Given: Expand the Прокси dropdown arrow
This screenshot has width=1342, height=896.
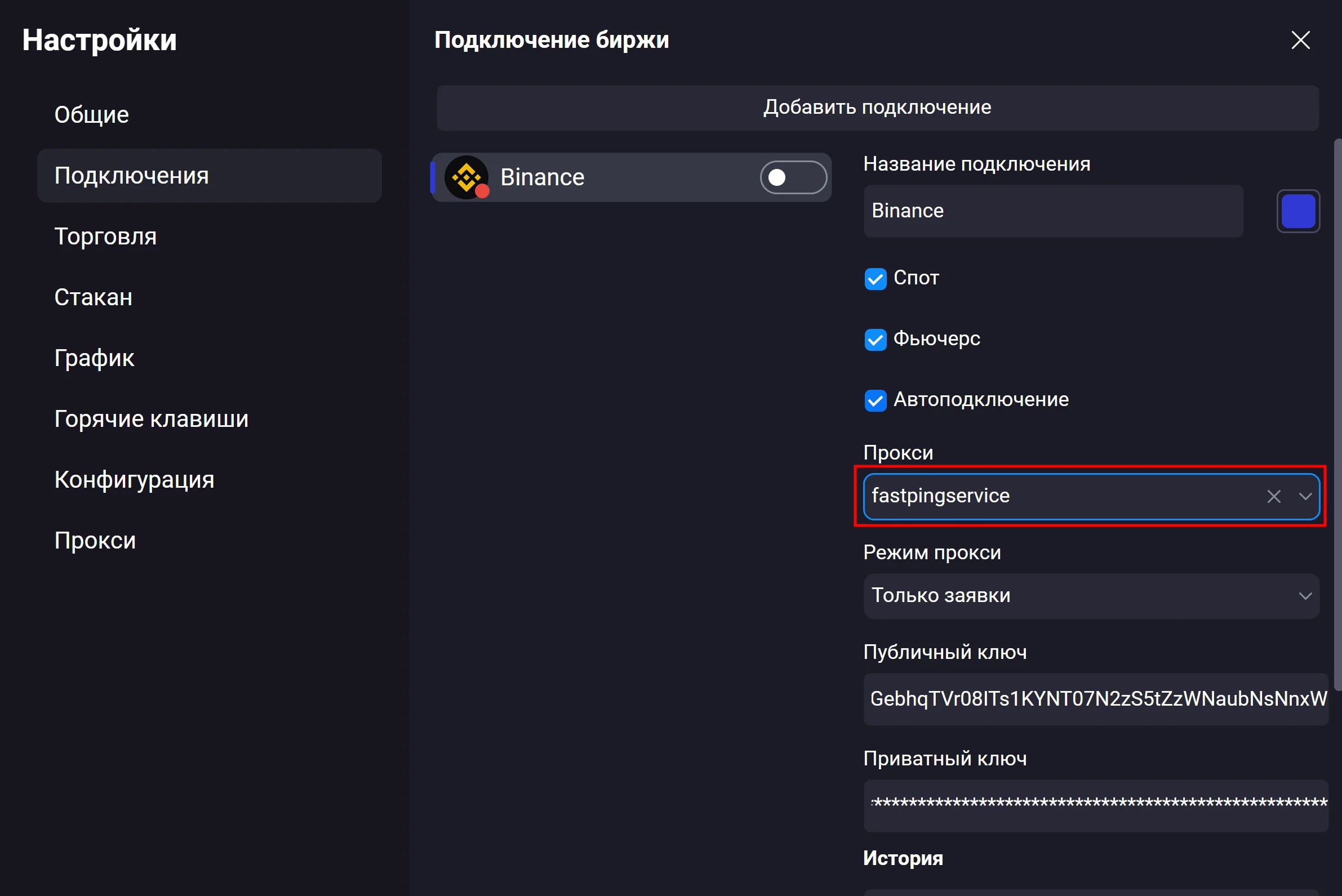Looking at the screenshot, I should click(1305, 496).
